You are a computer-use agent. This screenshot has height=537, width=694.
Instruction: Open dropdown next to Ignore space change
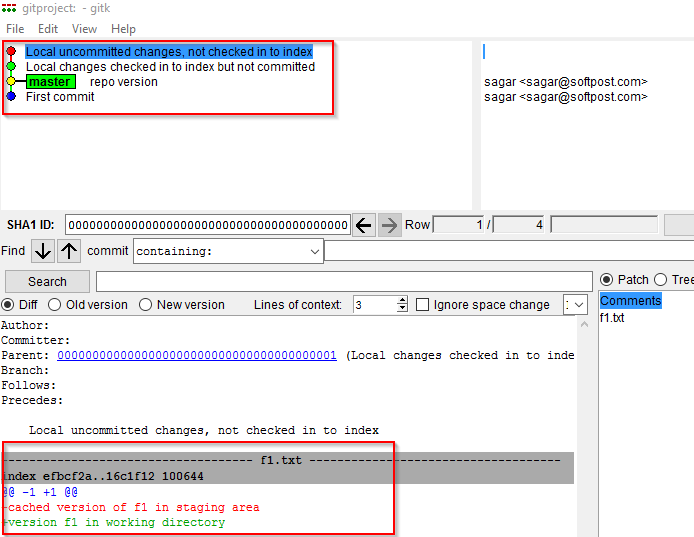coord(575,305)
